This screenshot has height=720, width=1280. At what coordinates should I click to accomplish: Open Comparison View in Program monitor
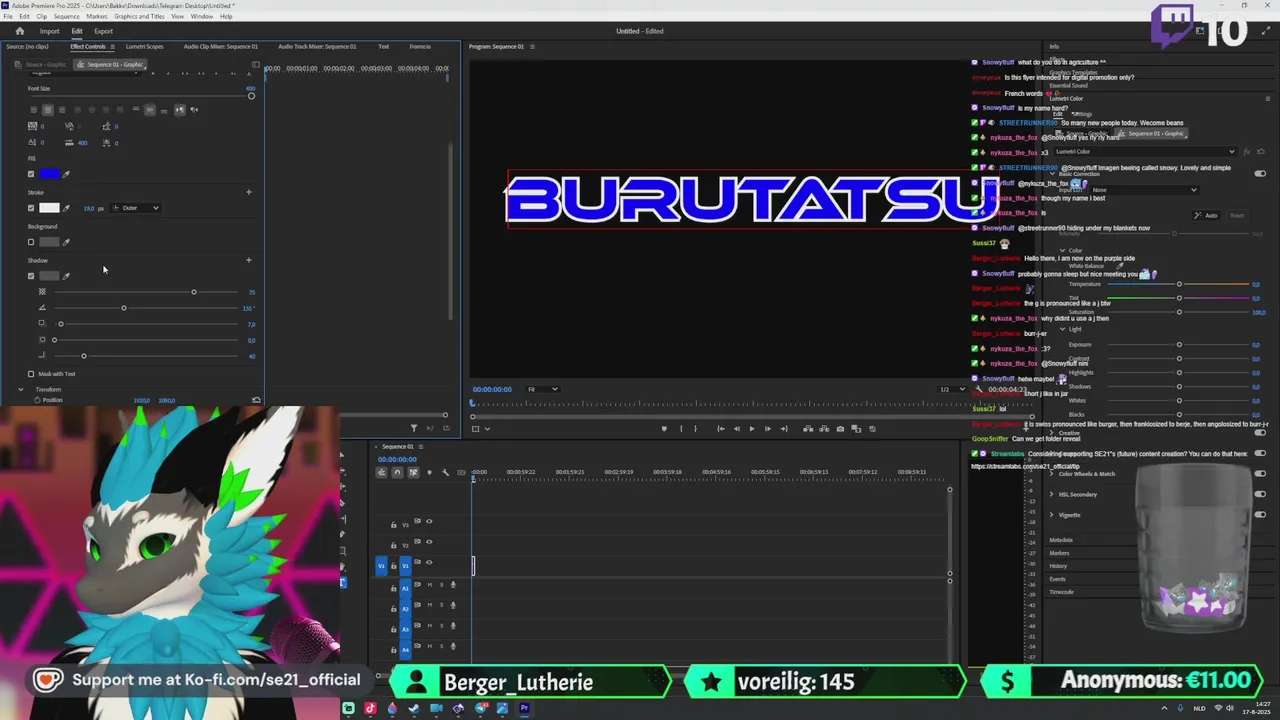click(856, 429)
